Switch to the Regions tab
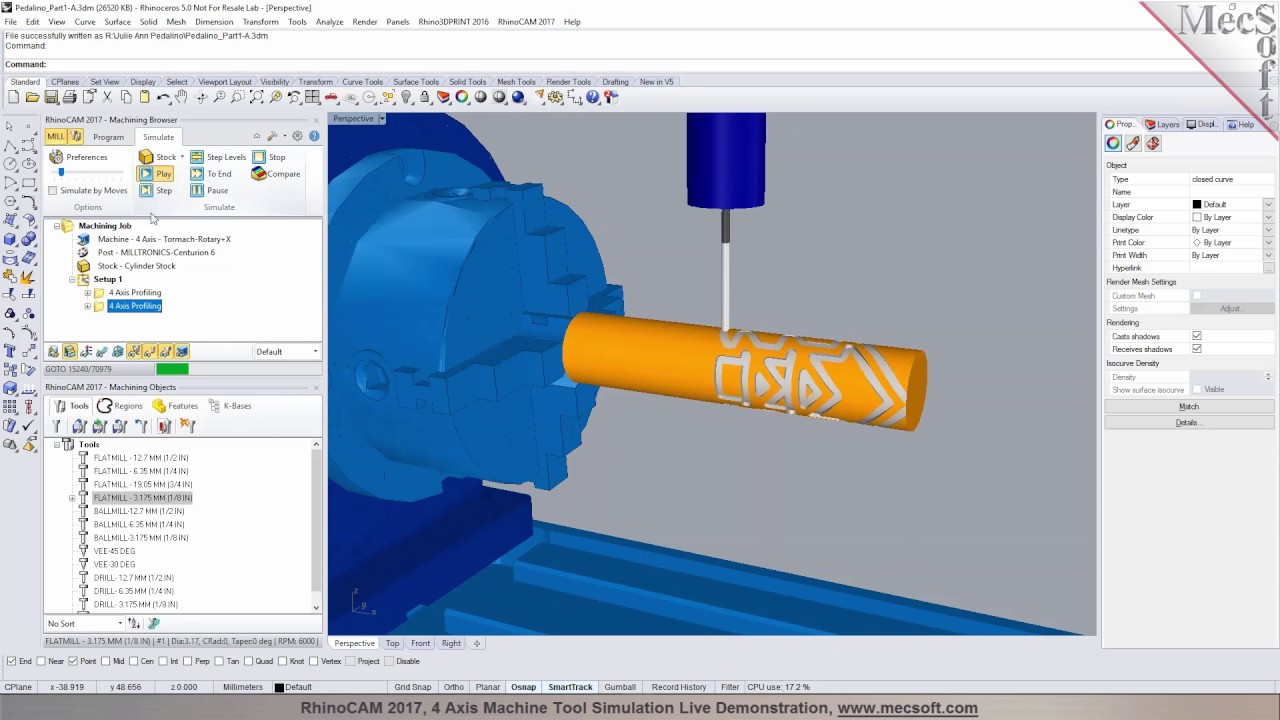The height and width of the screenshot is (720, 1280). pyautogui.click(x=120, y=406)
